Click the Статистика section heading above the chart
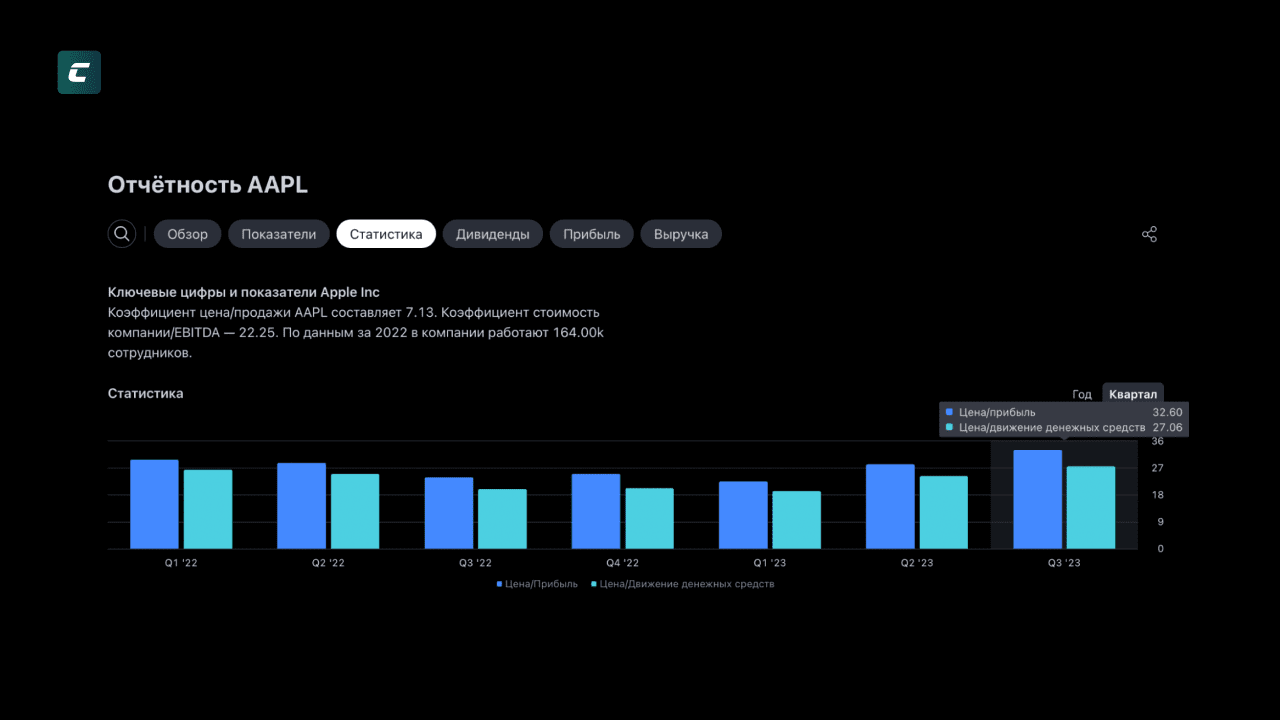 point(146,393)
